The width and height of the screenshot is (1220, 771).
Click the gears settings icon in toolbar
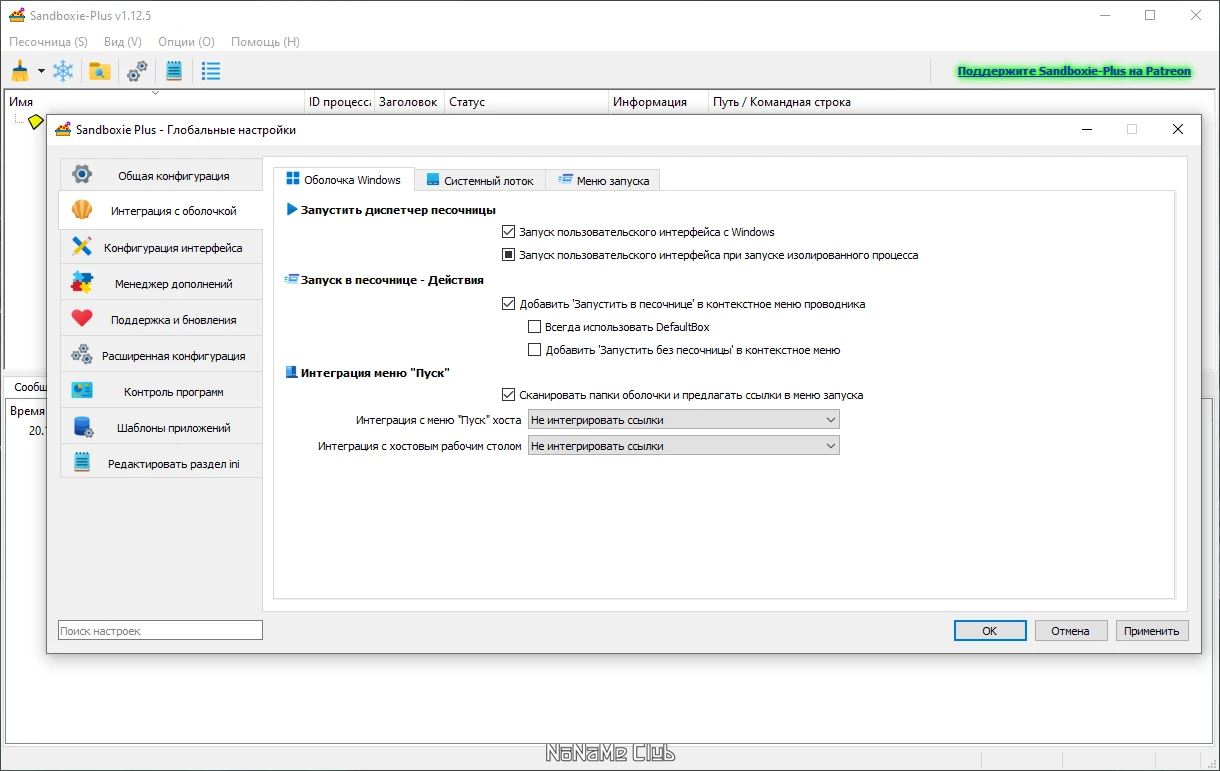tap(137, 71)
